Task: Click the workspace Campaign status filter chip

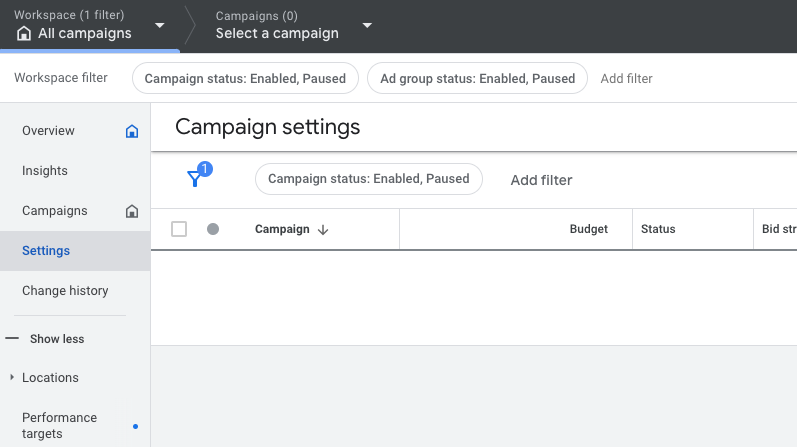Action: pos(245,78)
